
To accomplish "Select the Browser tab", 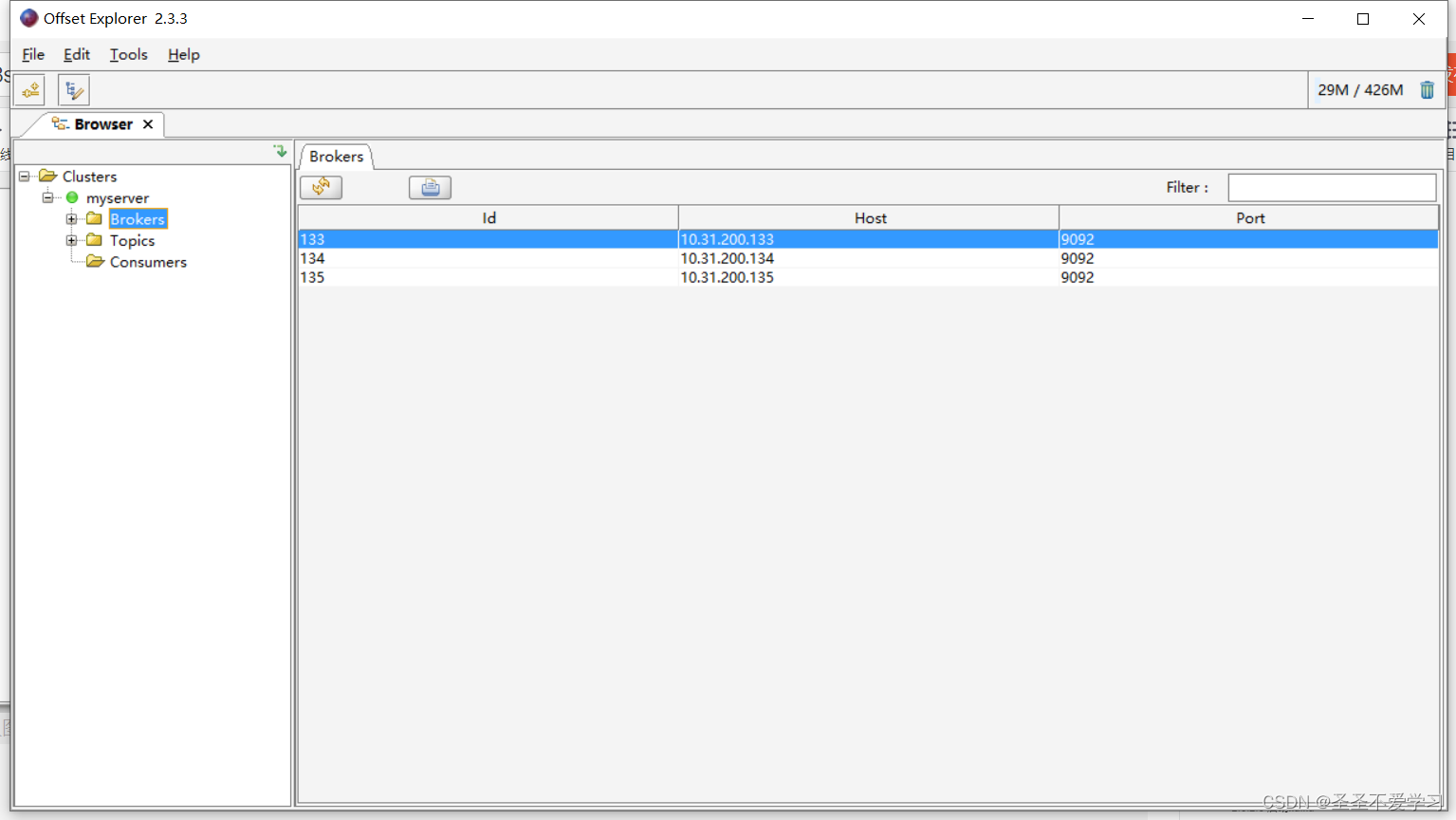I will coord(103,124).
